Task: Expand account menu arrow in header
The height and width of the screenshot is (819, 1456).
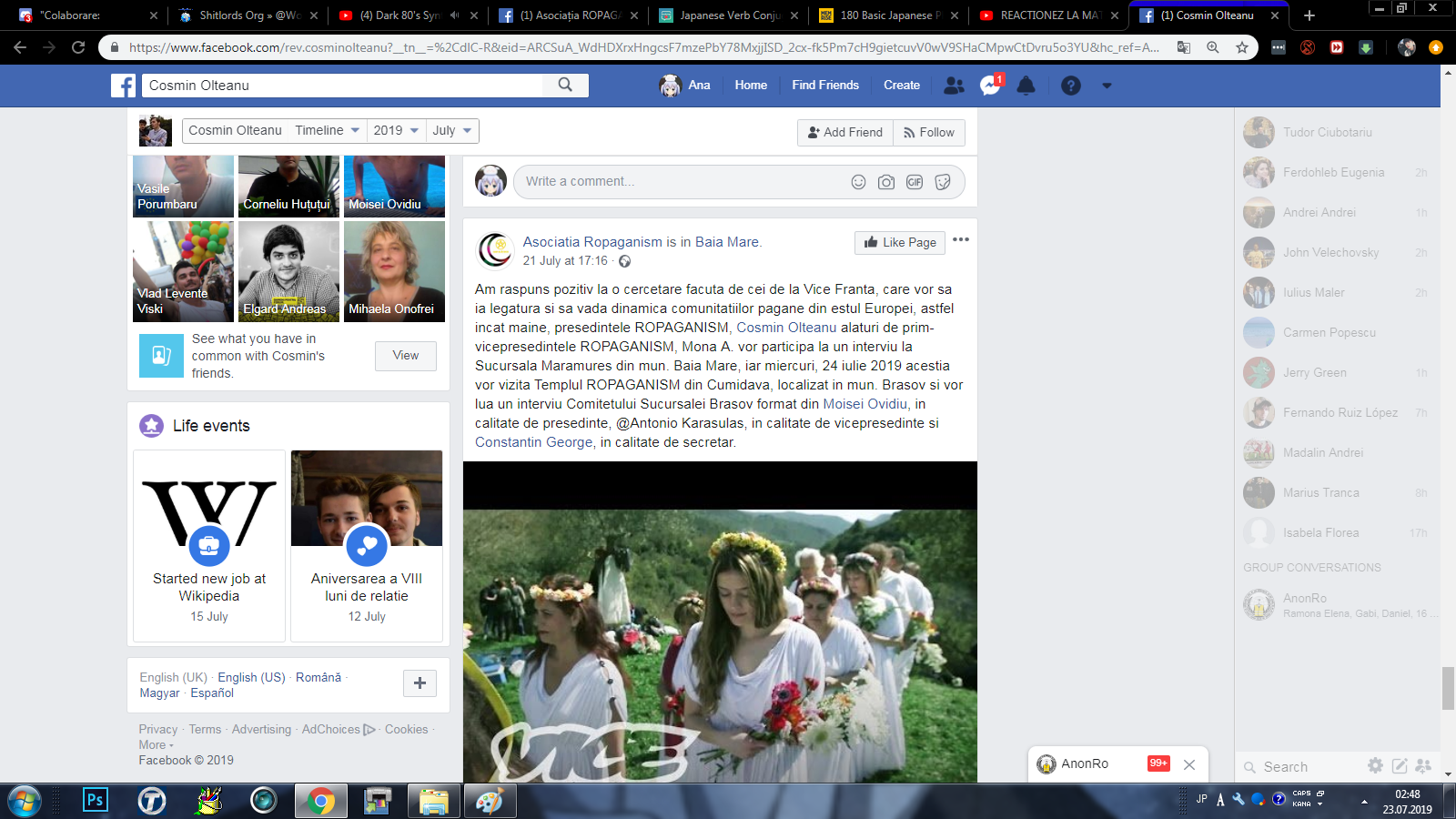Action: pos(1107,86)
